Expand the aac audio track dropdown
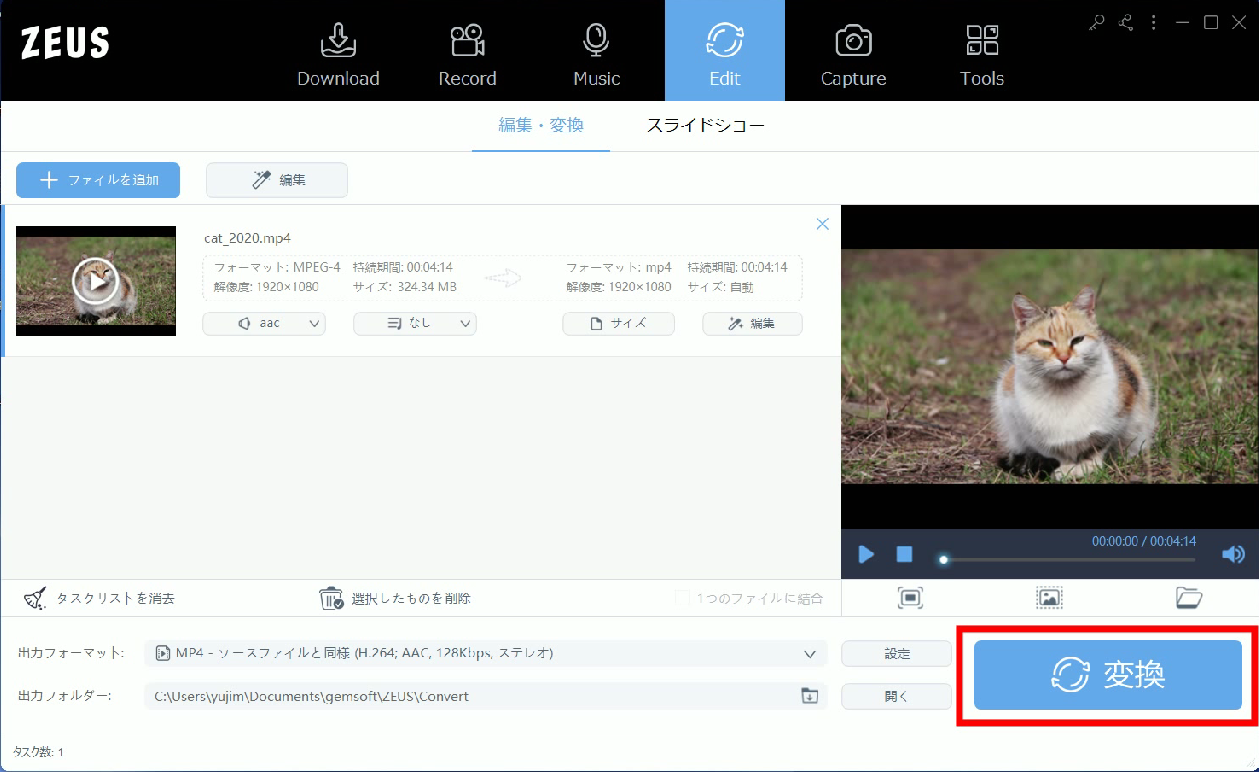1259x772 pixels. pos(264,324)
